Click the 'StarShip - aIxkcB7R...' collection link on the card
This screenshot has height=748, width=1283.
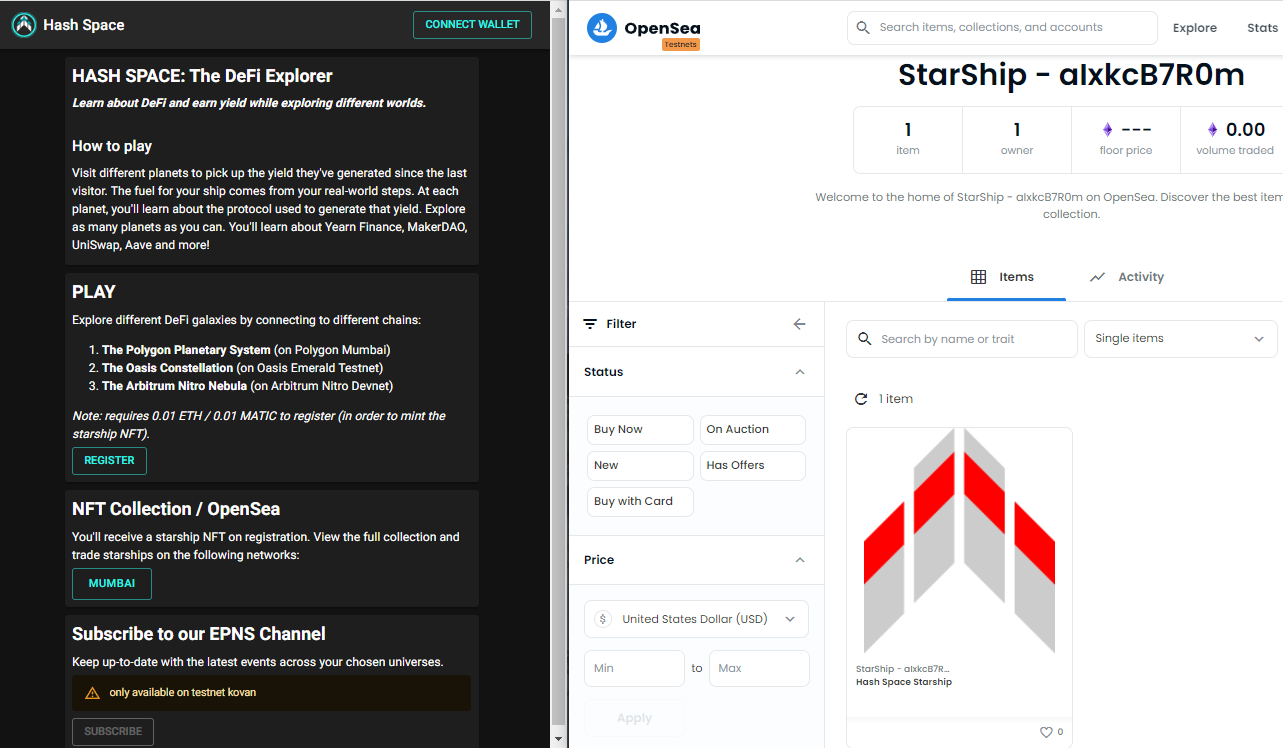(903, 669)
